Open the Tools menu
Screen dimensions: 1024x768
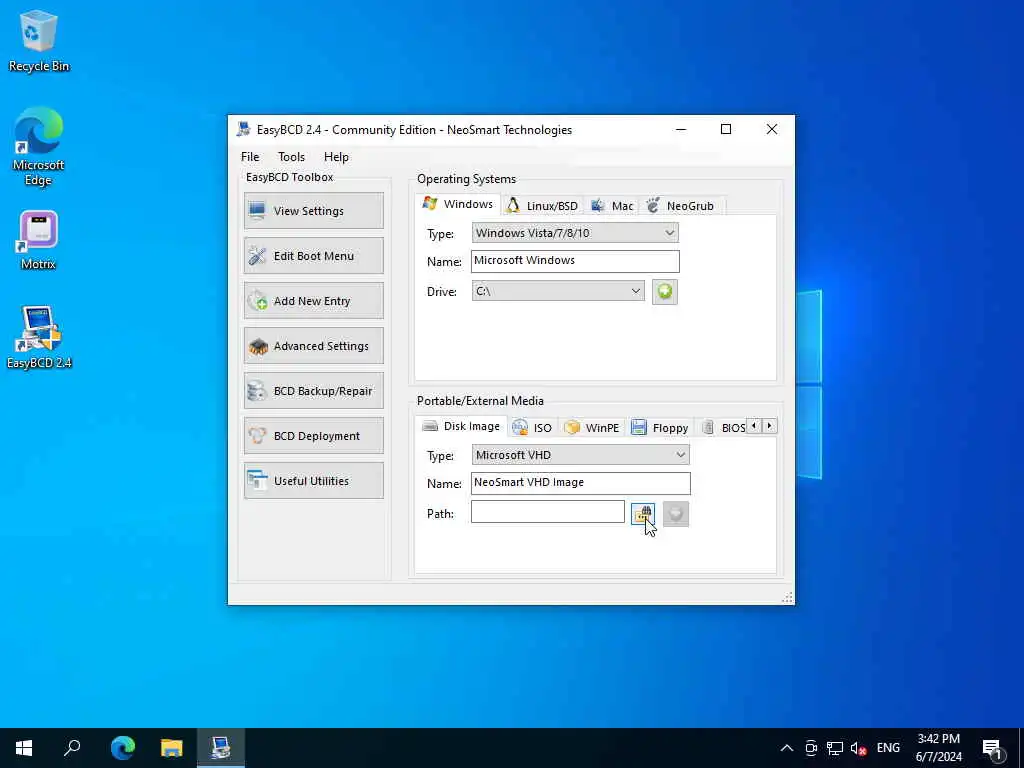[x=291, y=157]
